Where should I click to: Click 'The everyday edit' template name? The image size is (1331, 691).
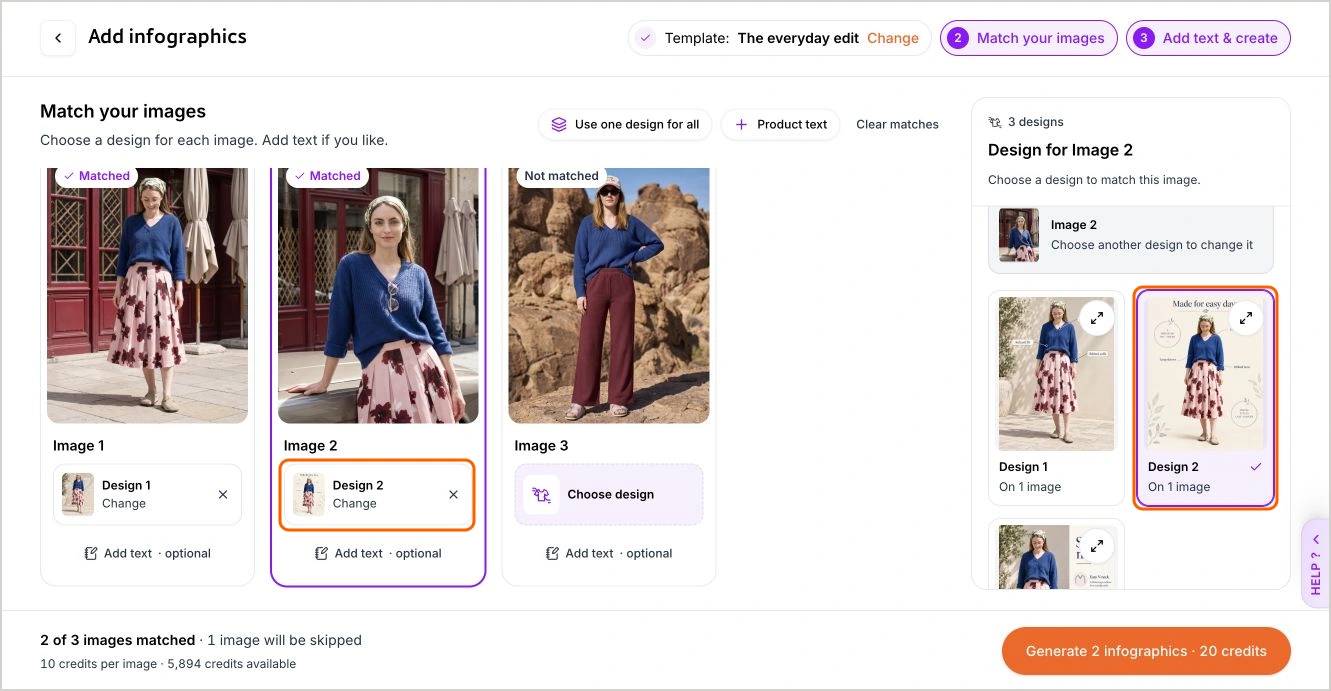[x=798, y=38]
